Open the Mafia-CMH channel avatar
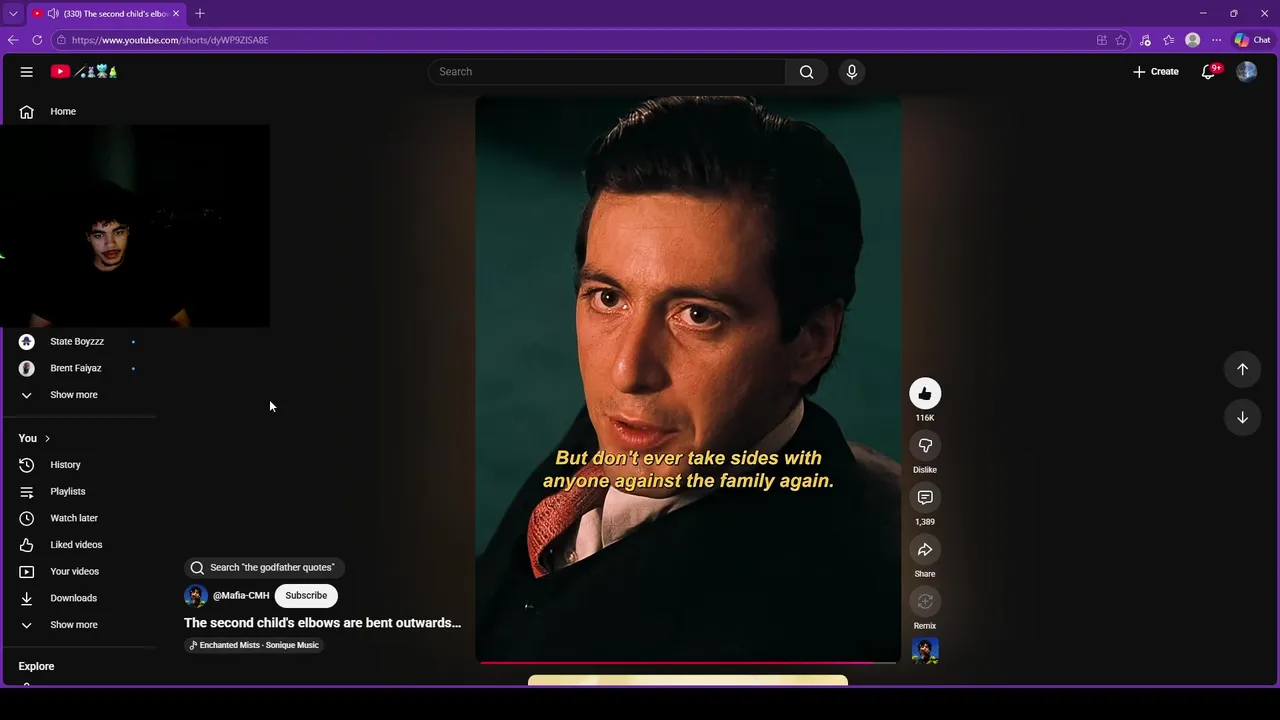 pyautogui.click(x=196, y=596)
